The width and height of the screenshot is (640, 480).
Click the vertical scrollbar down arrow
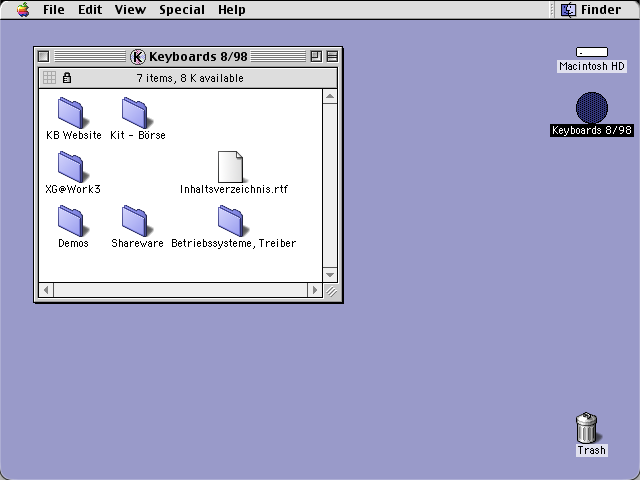(x=330, y=275)
